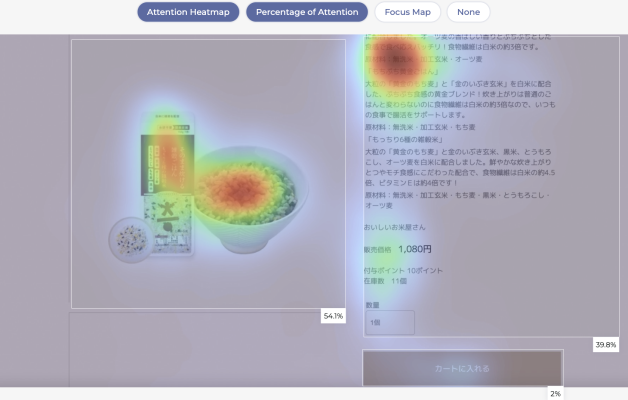628x400 pixels.
Task: Toggle the Attention Heatmap view
Action: (187, 12)
